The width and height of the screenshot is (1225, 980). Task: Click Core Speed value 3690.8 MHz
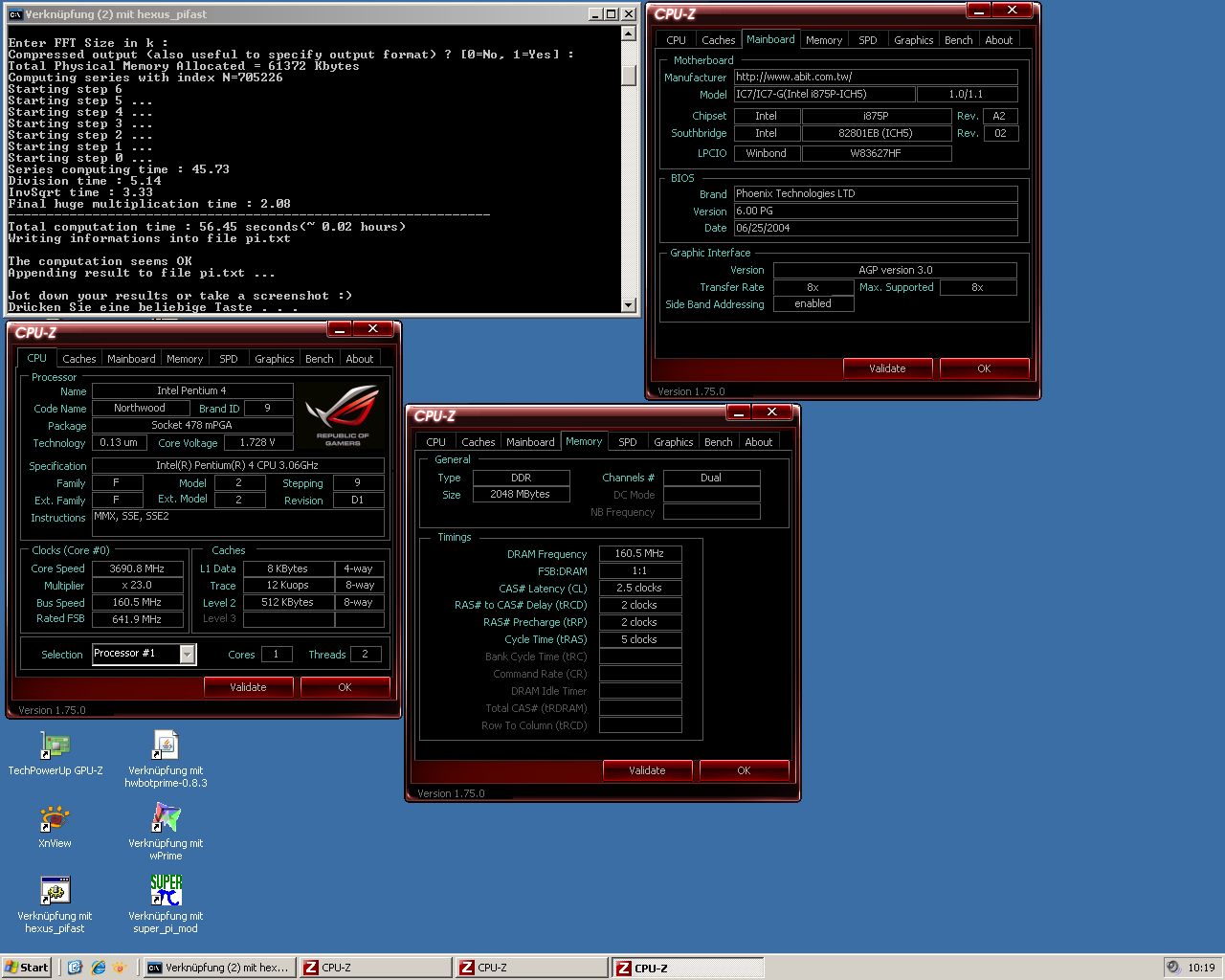138,568
